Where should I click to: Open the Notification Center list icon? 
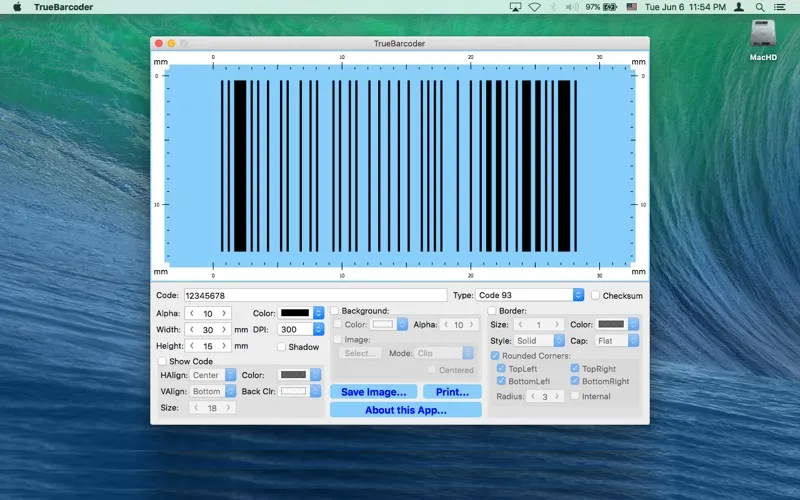[x=780, y=7]
